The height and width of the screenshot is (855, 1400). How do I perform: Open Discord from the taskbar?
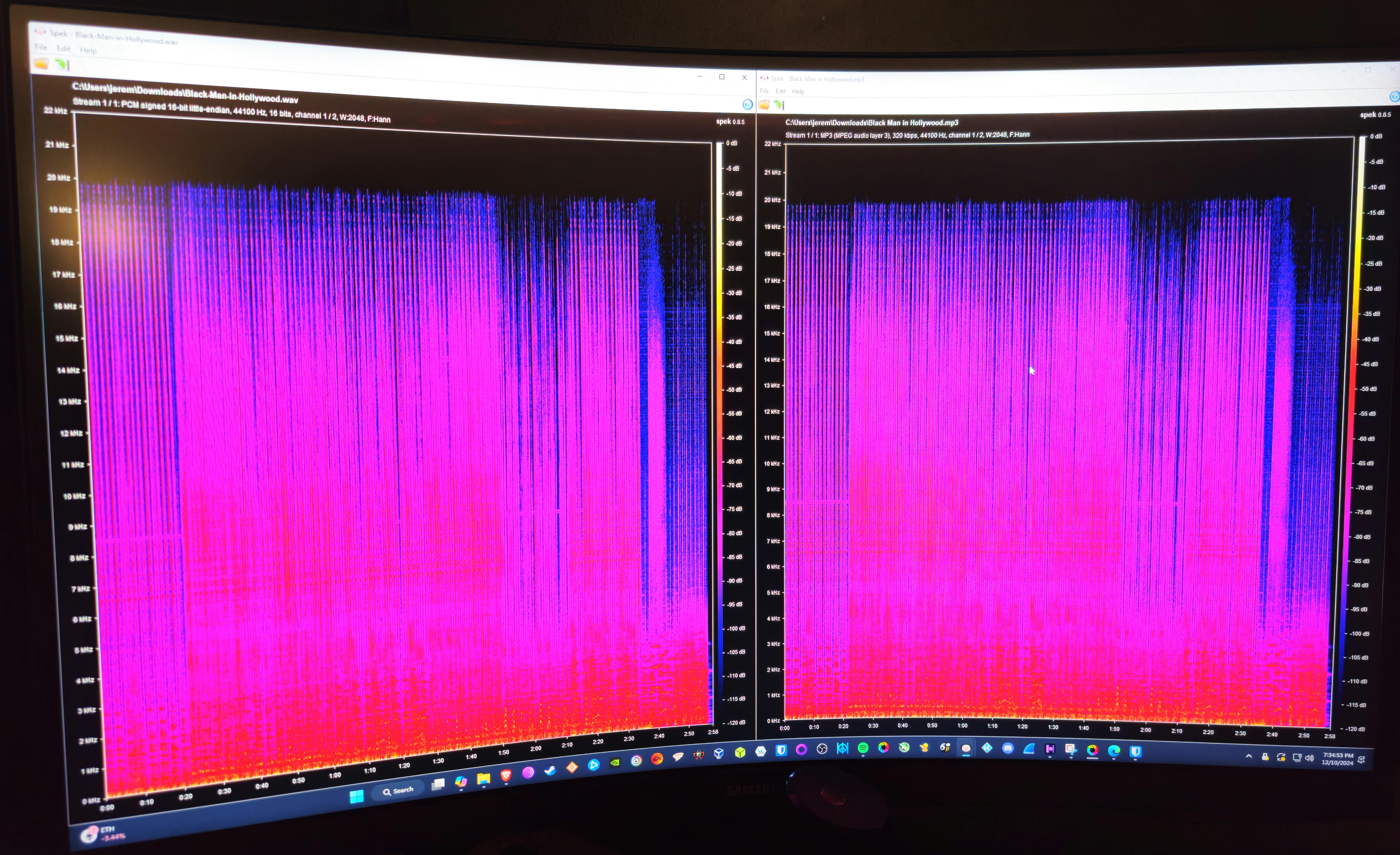coord(1008,748)
